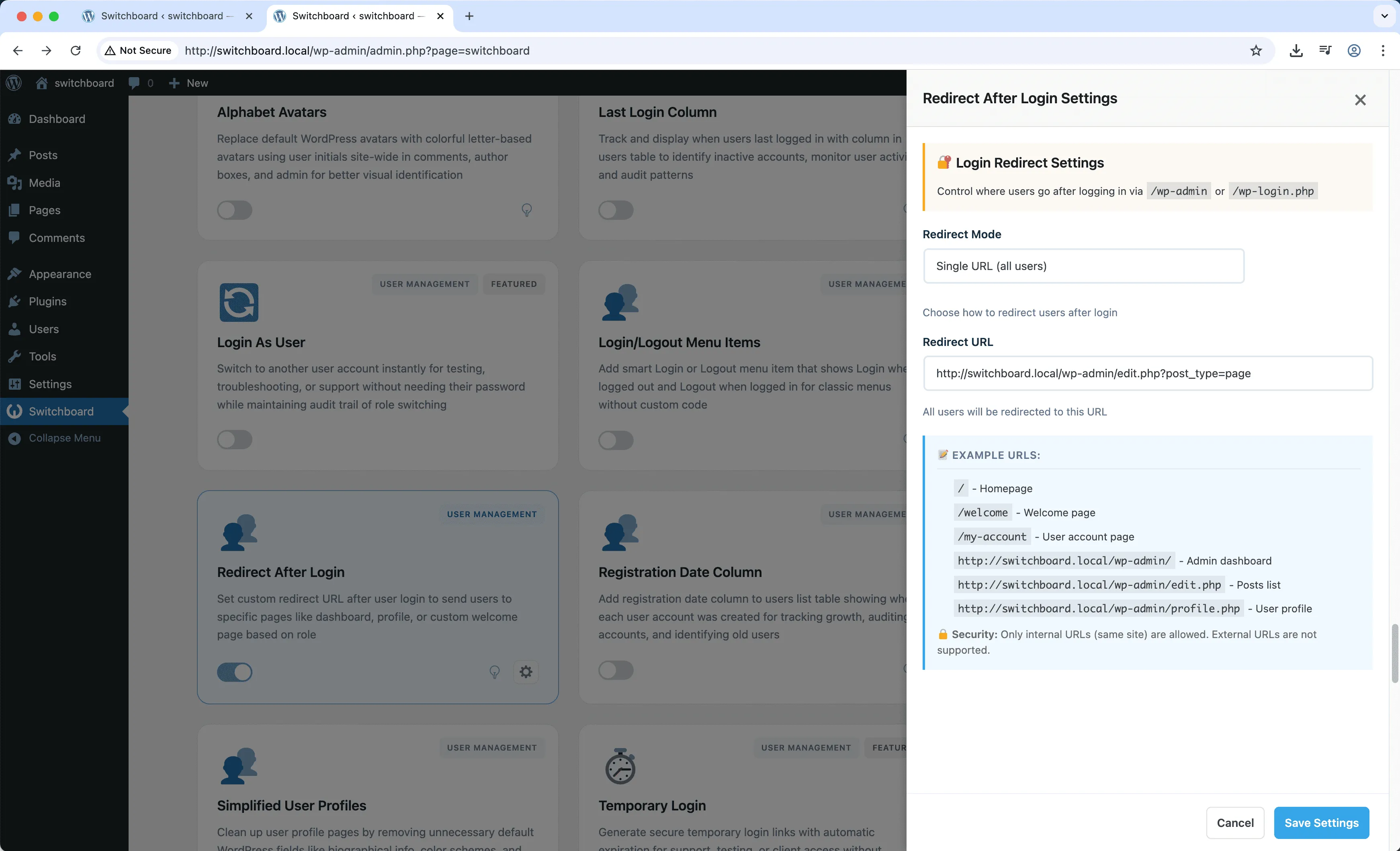Click the WordPress logo in admin bar
Image resolution: width=1400 pixels, height=851 pixels.
pyautogui.click(x=14, y=83)
